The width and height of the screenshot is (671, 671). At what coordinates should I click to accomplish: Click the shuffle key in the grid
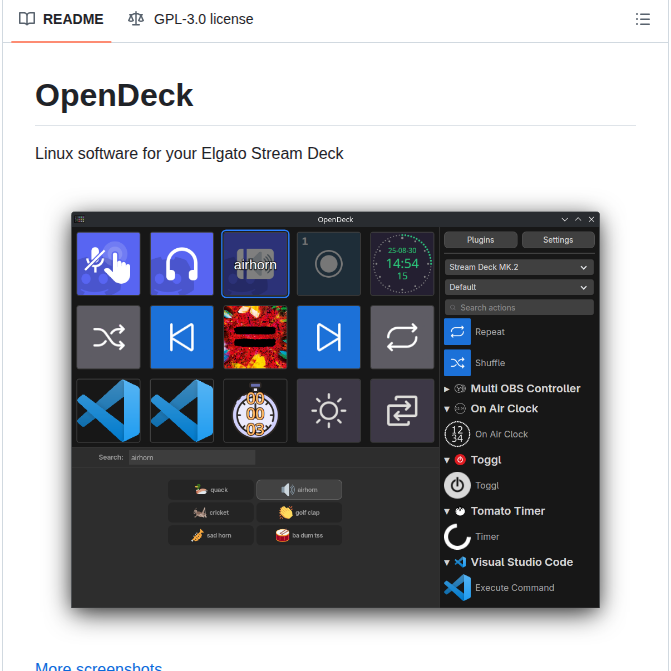click(x=108, y=337)
